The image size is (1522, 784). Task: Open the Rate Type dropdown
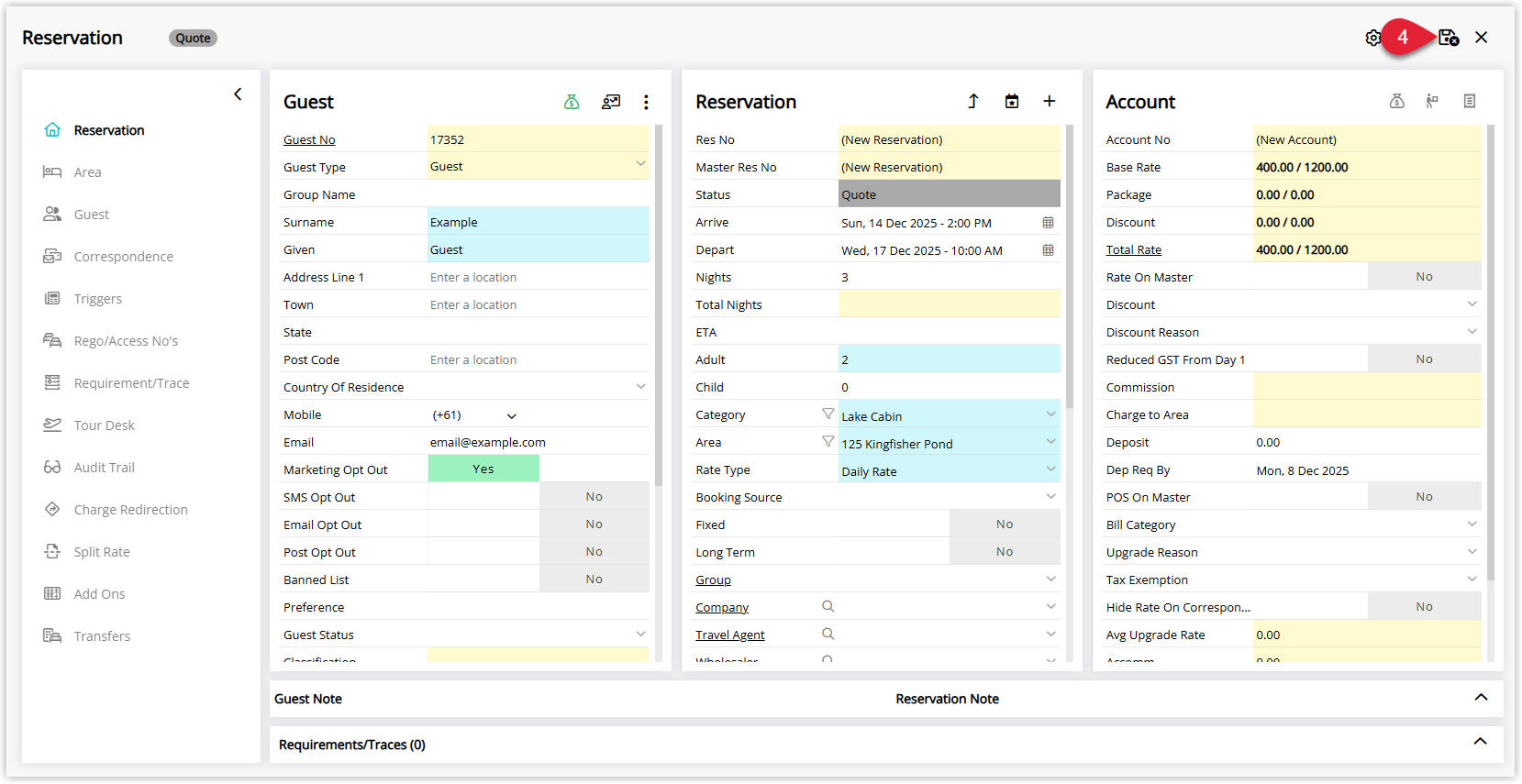[1050, 469]
